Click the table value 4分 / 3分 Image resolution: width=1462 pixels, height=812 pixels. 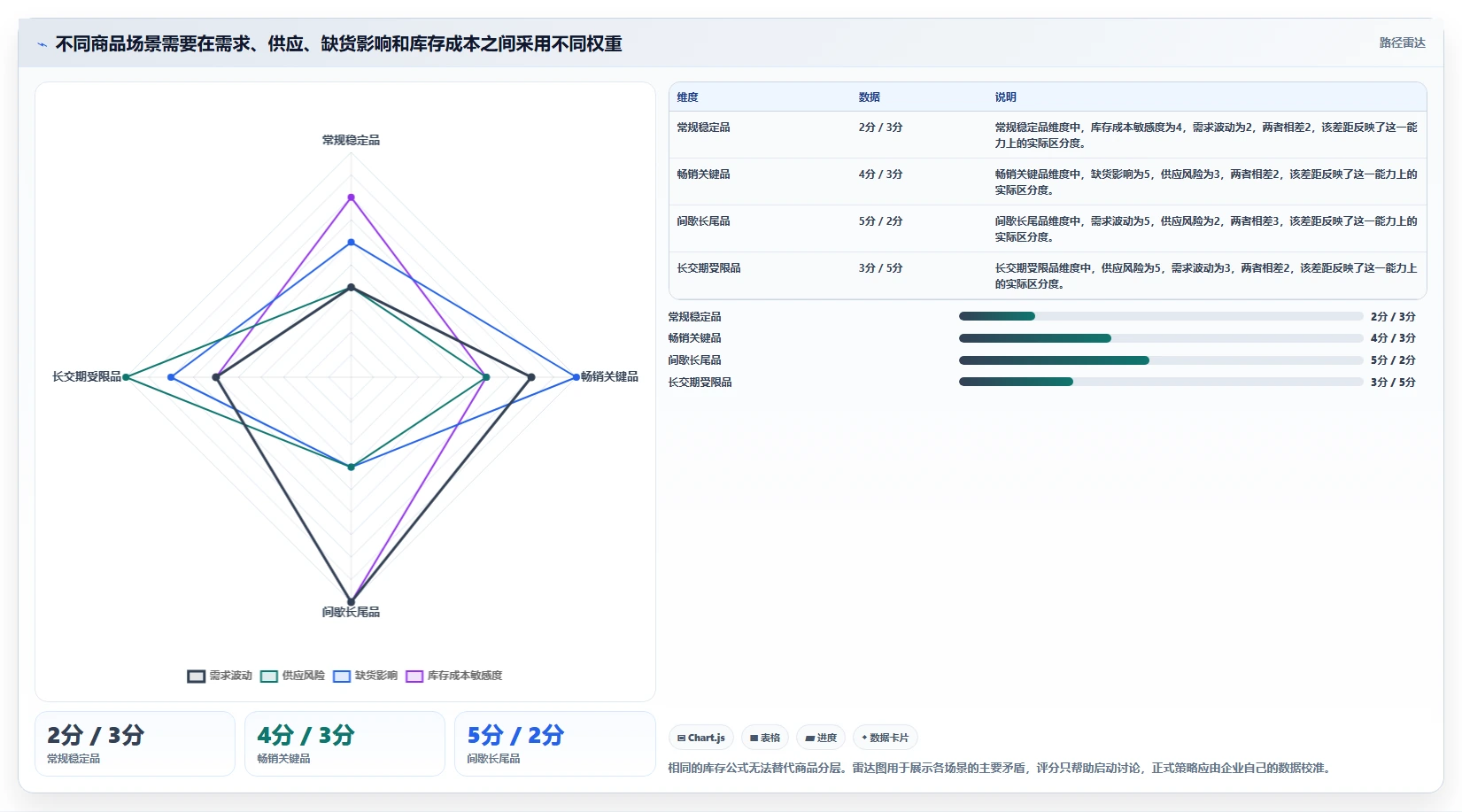pos(880,174)
